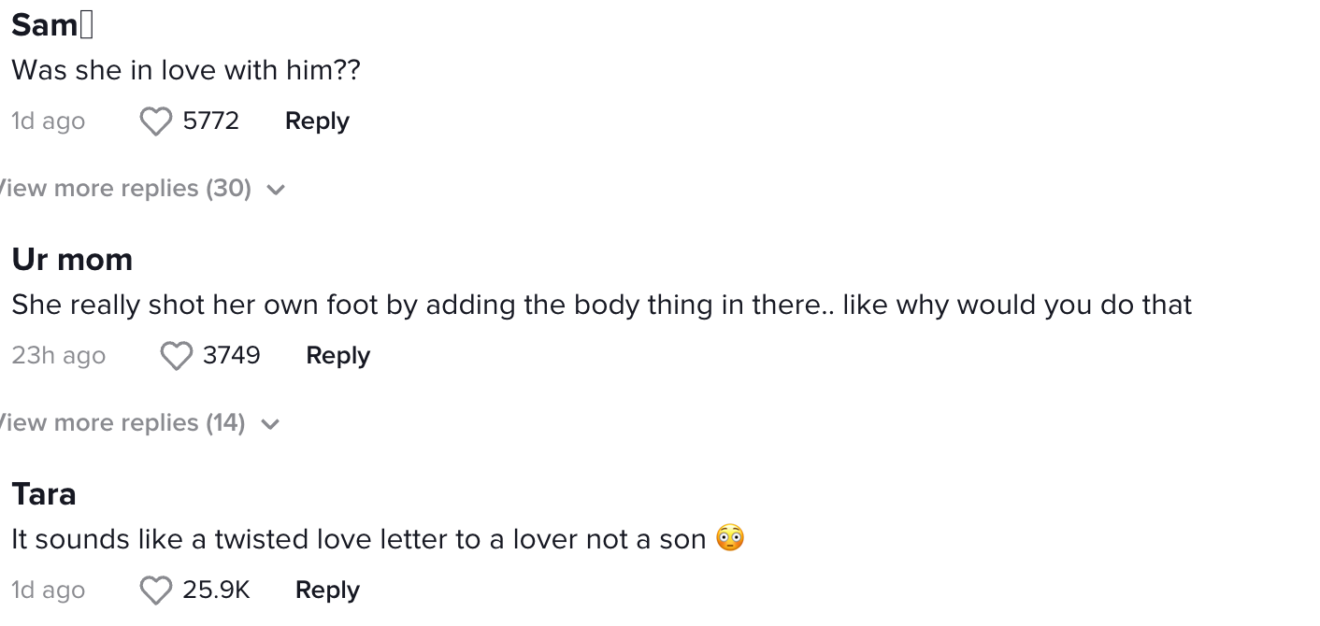Expand the 14 replies under Ur mom's comment

pyautogui.click(x=120, y=422)
